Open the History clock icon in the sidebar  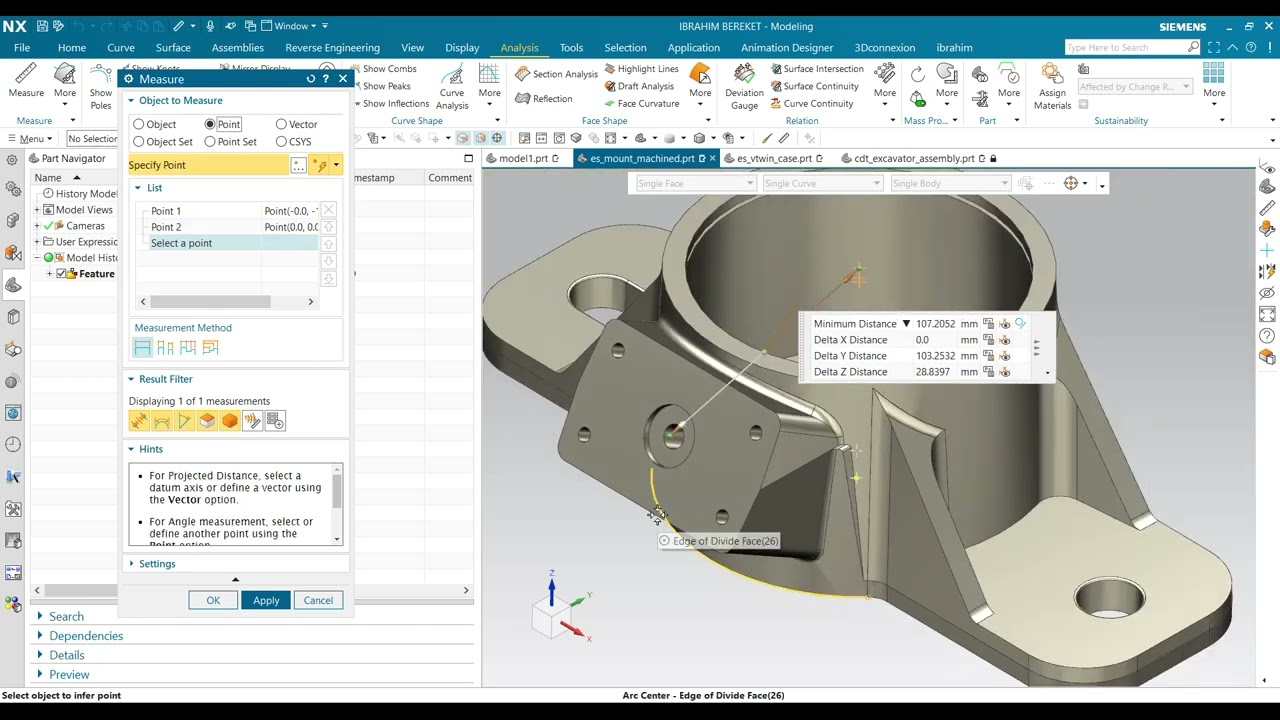click(x=13, y=445)
